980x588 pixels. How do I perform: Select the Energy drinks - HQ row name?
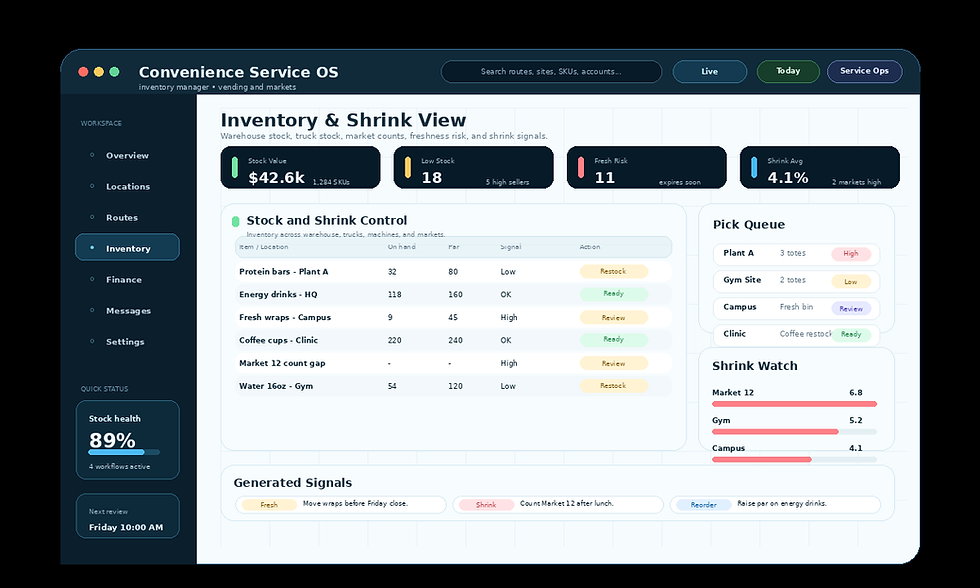point(278,294)
